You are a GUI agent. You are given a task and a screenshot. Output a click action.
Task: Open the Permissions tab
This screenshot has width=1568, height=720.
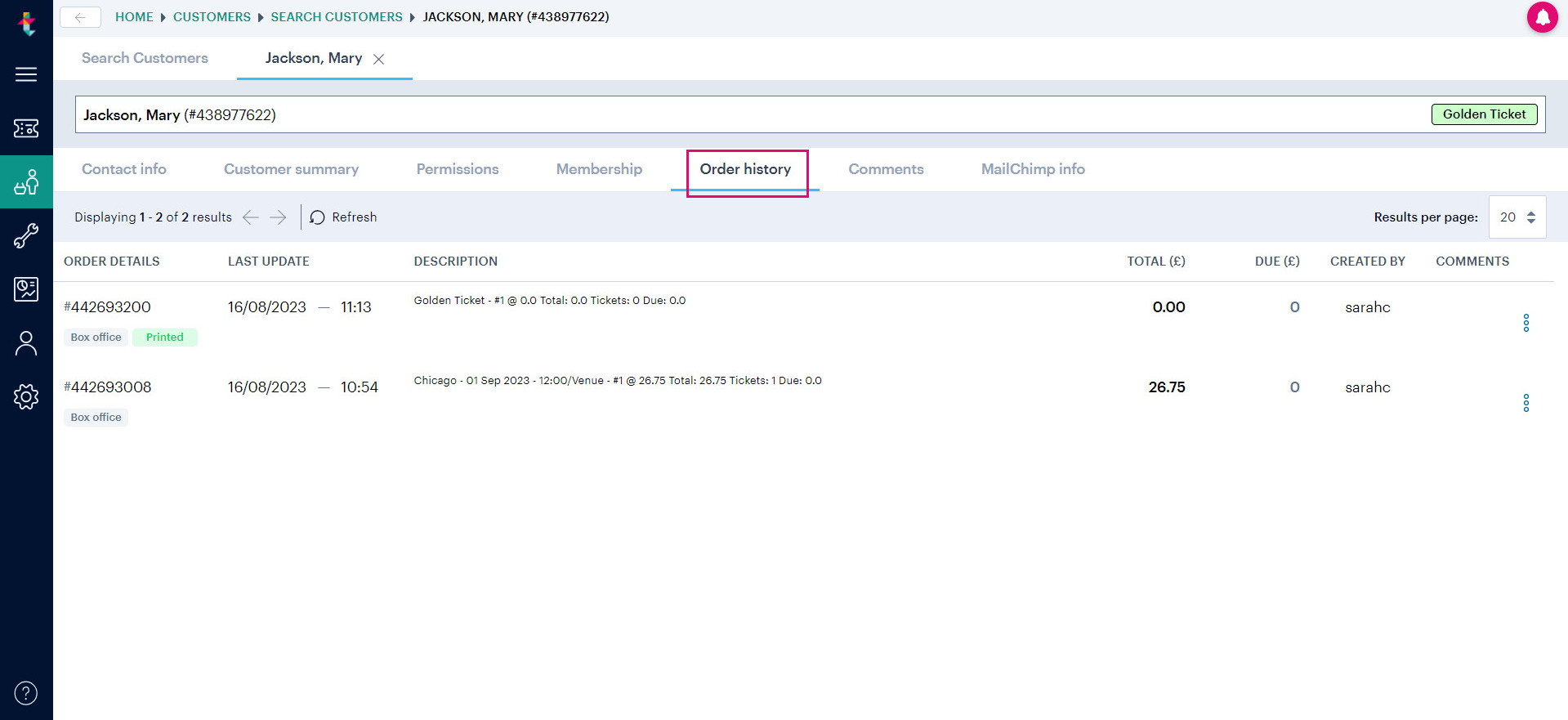click(458, 169)
